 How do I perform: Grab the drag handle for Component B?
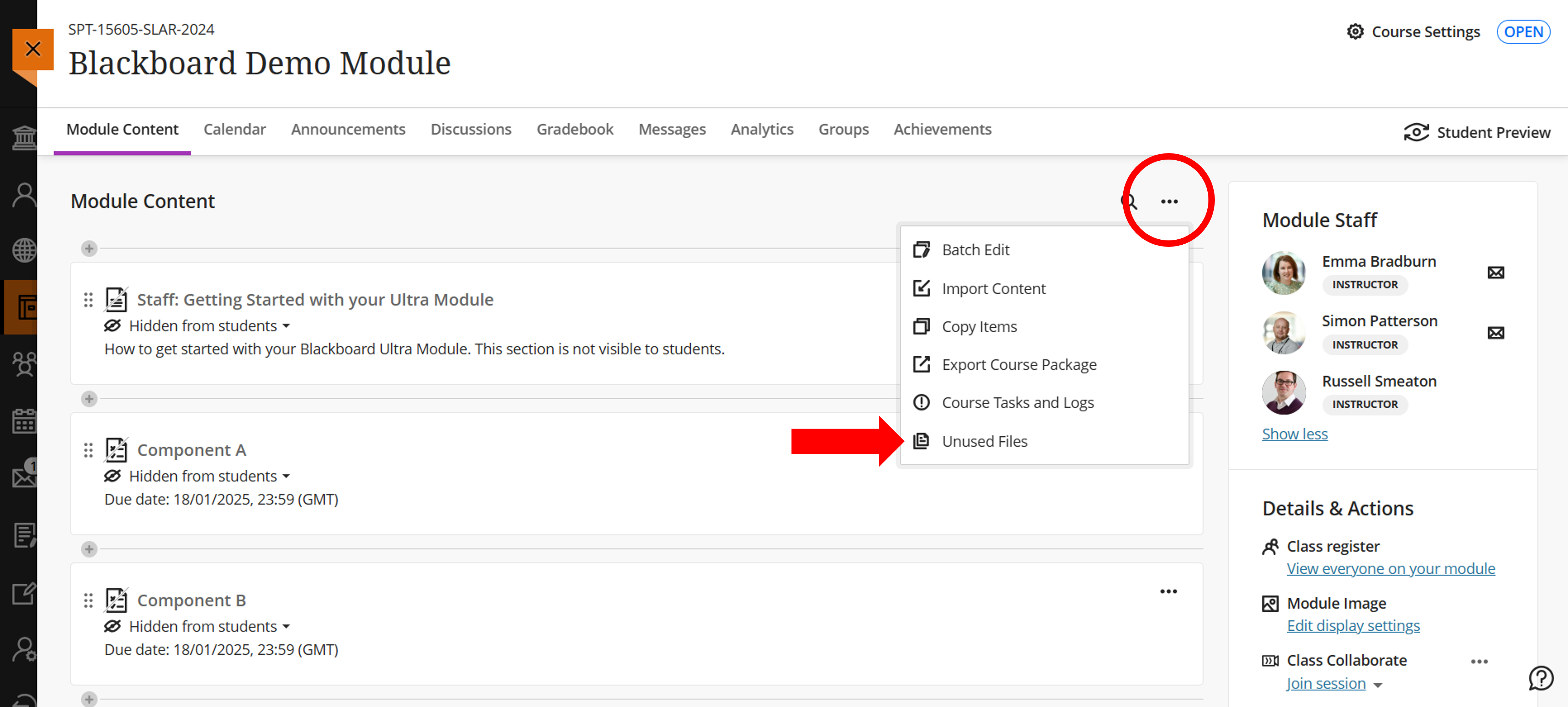[x=88, y=600]
